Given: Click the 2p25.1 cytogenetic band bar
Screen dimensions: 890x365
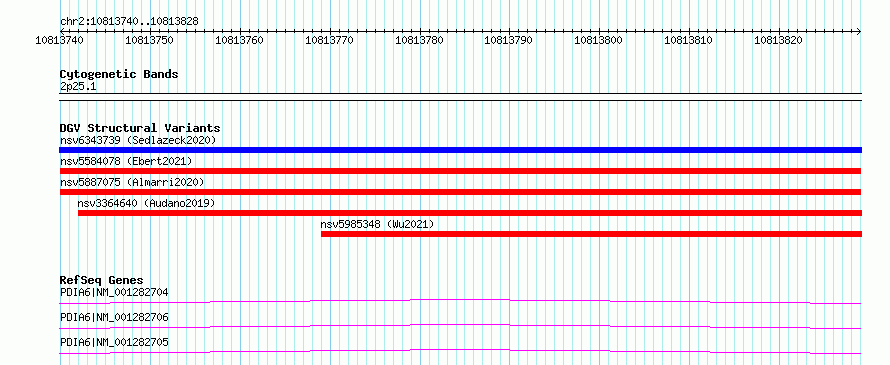Looking at the screenshot, I should (460, 97).
